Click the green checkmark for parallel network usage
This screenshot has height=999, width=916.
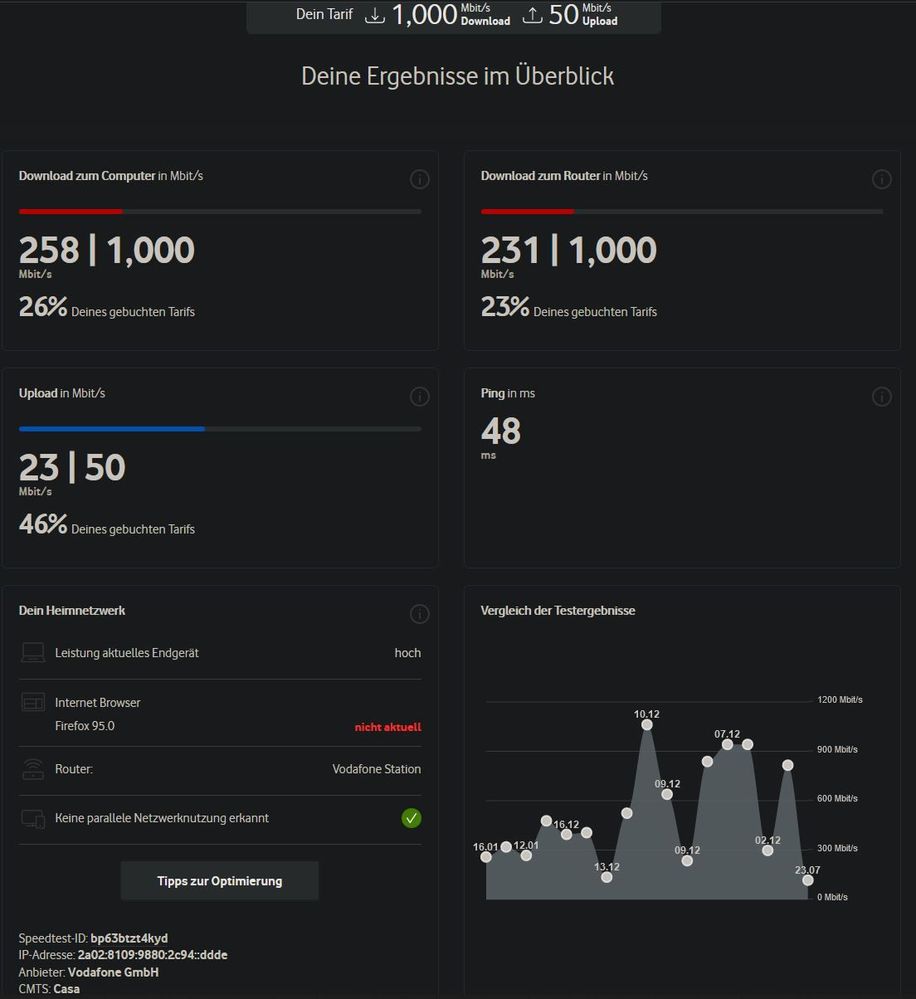411,818
